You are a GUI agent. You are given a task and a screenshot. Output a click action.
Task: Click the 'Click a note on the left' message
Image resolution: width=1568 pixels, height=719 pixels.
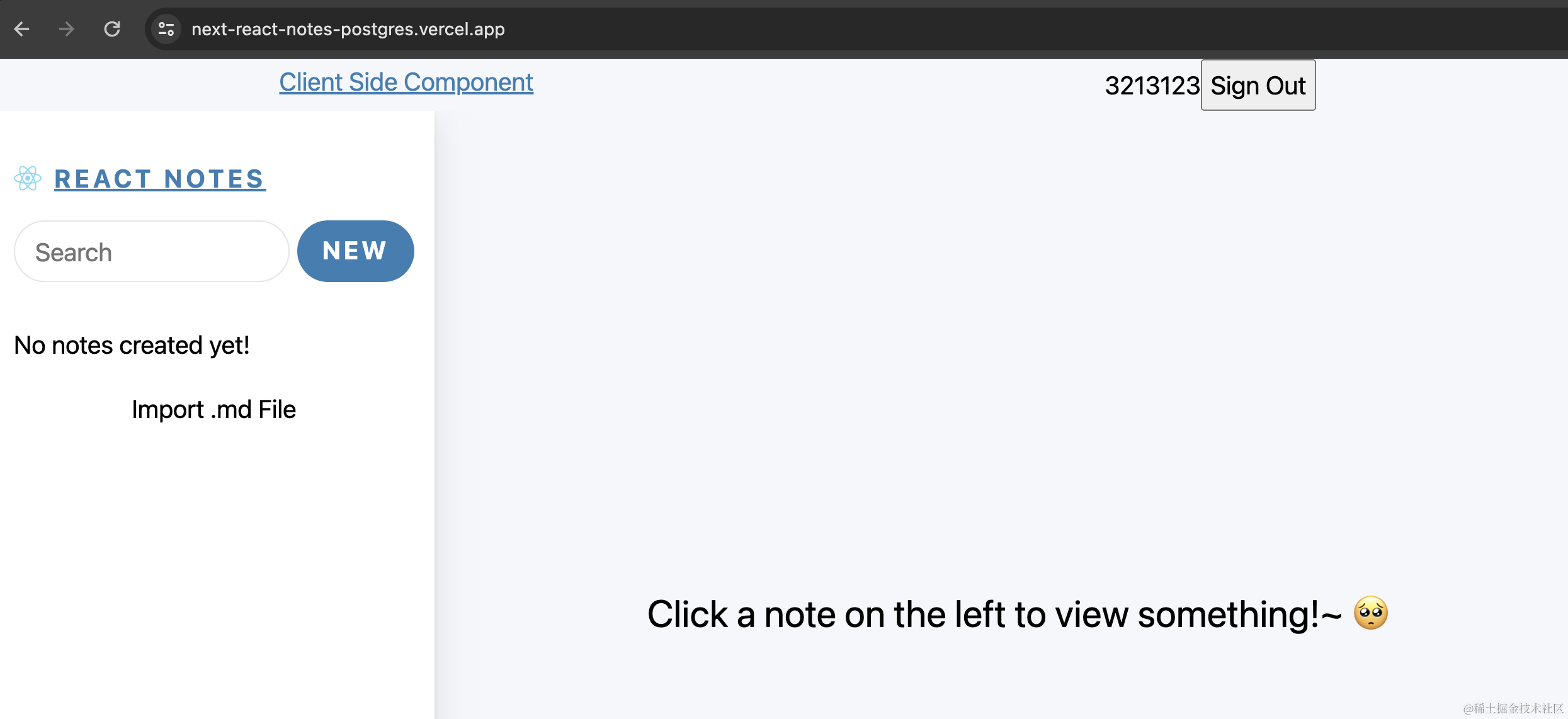tap(995, 614)
